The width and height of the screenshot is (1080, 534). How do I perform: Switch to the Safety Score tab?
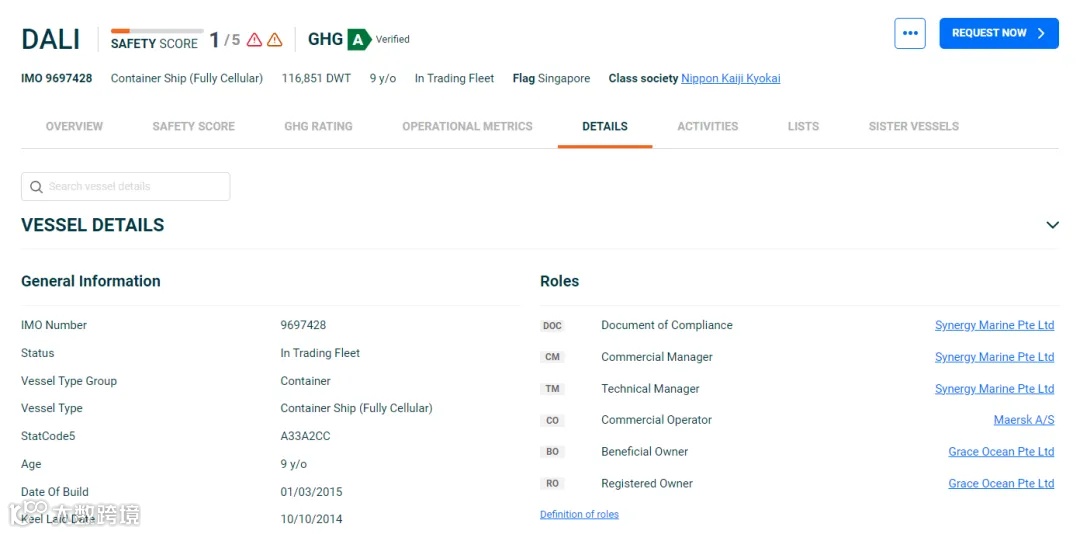pos(194,126)
